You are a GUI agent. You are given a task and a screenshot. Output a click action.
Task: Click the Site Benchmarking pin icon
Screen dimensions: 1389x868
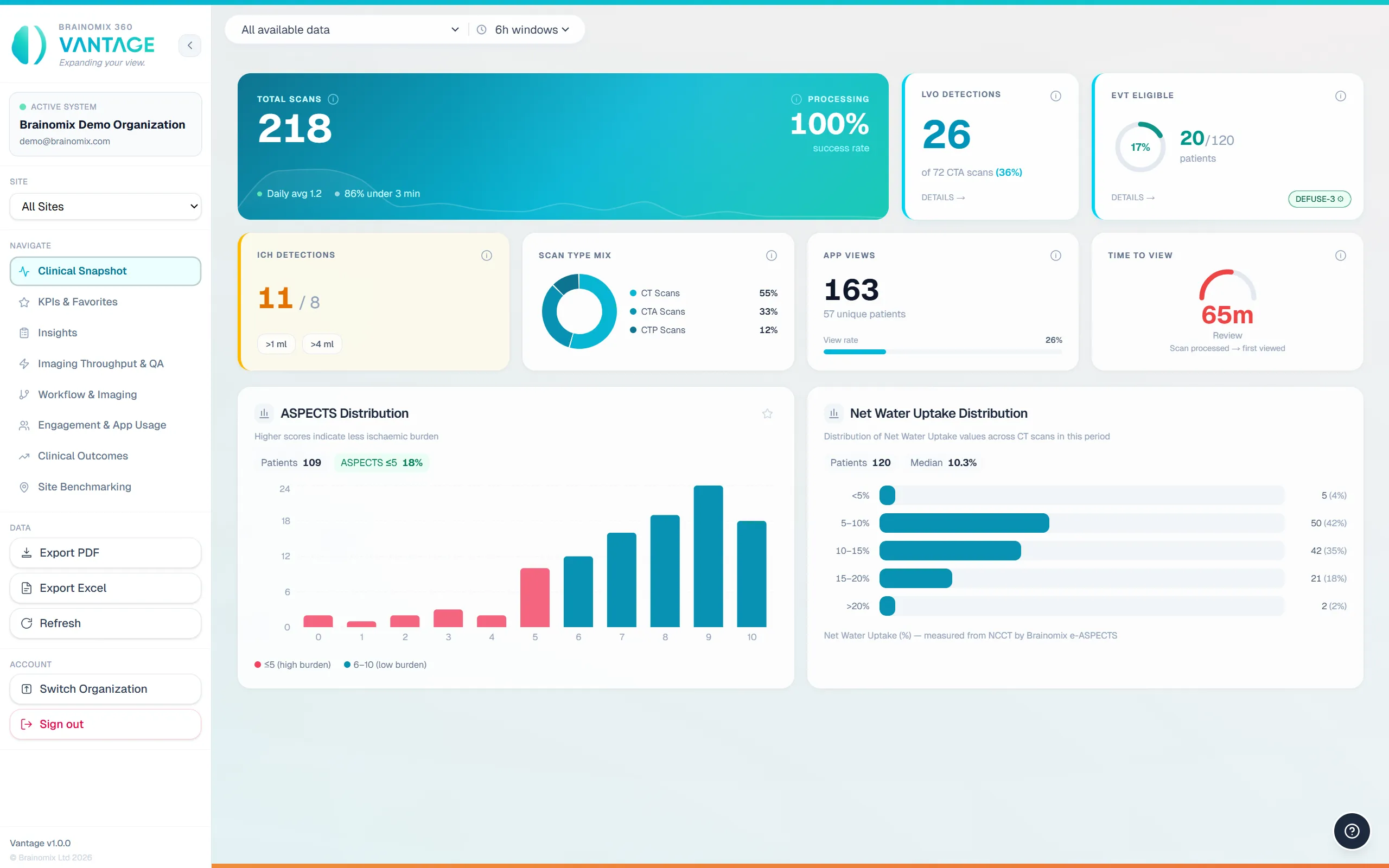(24, 487)
